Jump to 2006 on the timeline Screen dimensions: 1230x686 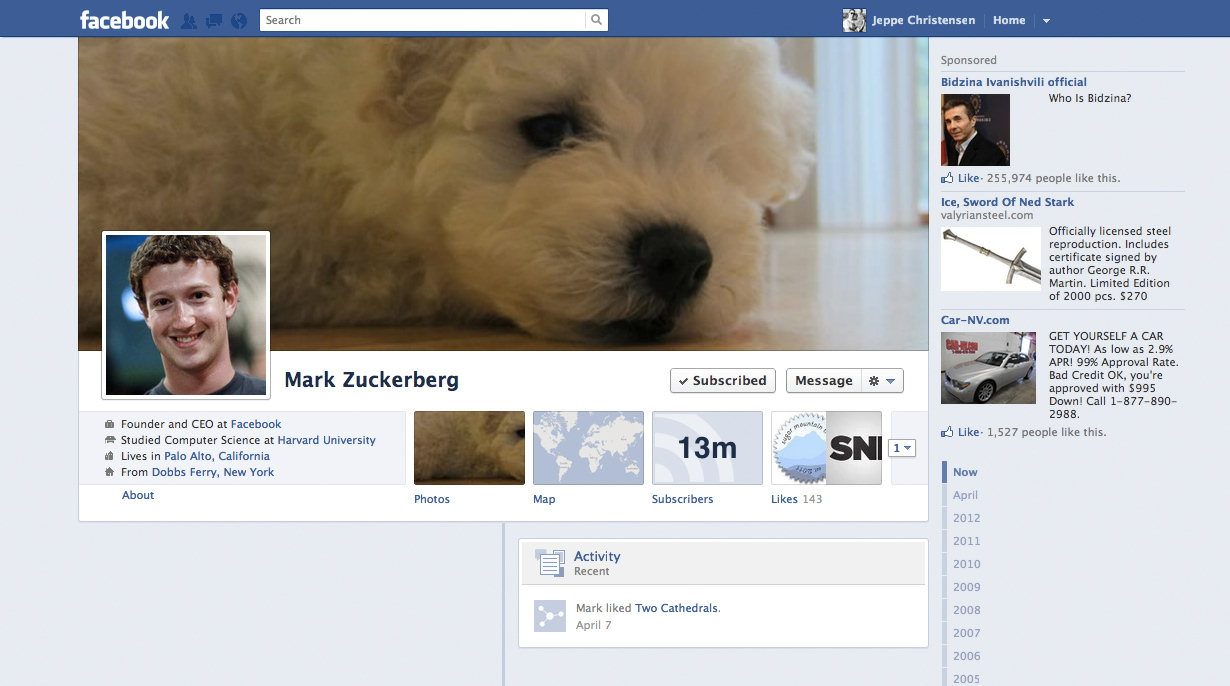coord(966,656)
